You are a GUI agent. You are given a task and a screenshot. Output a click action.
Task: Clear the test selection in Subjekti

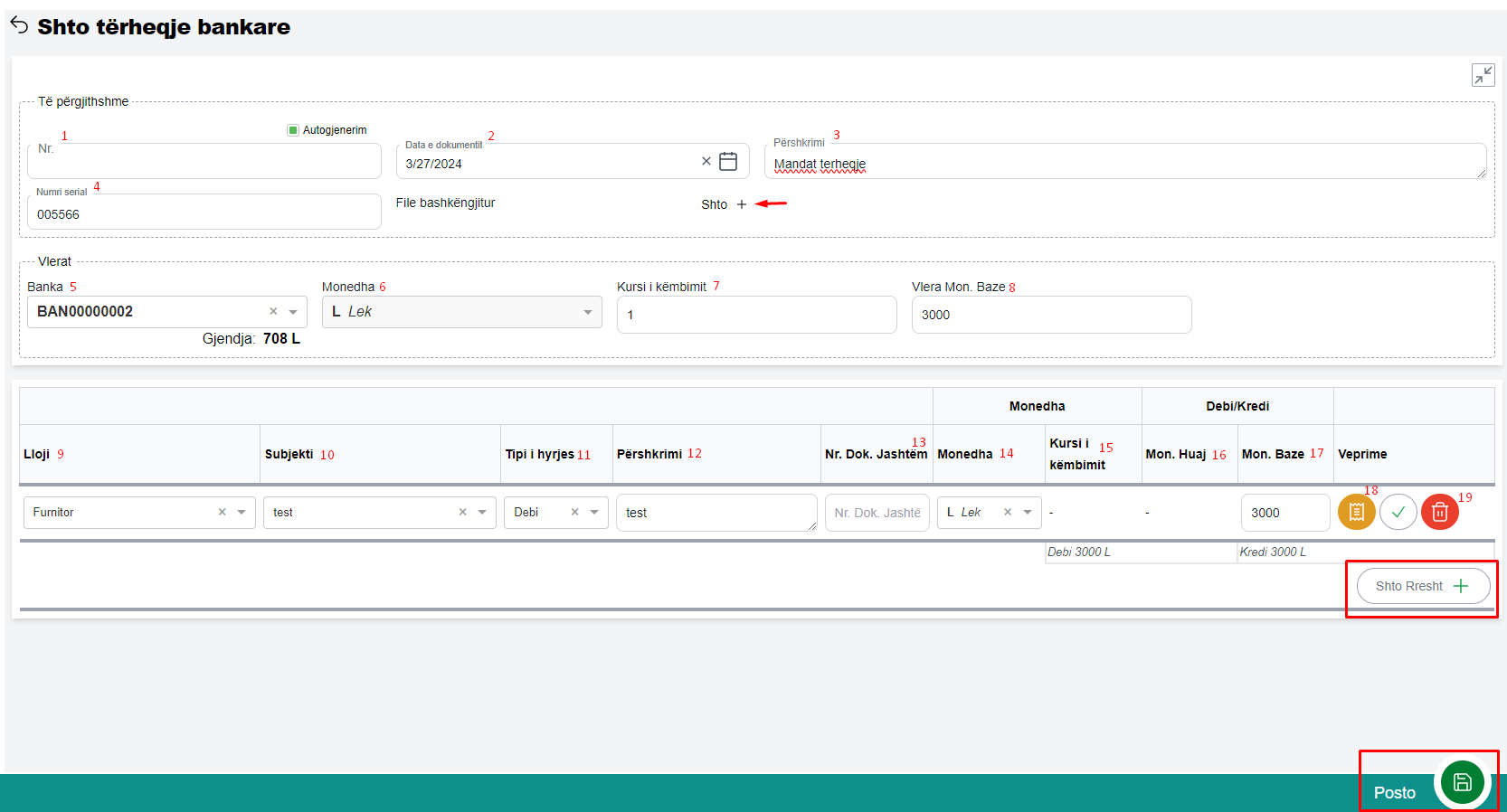(462, 513)
